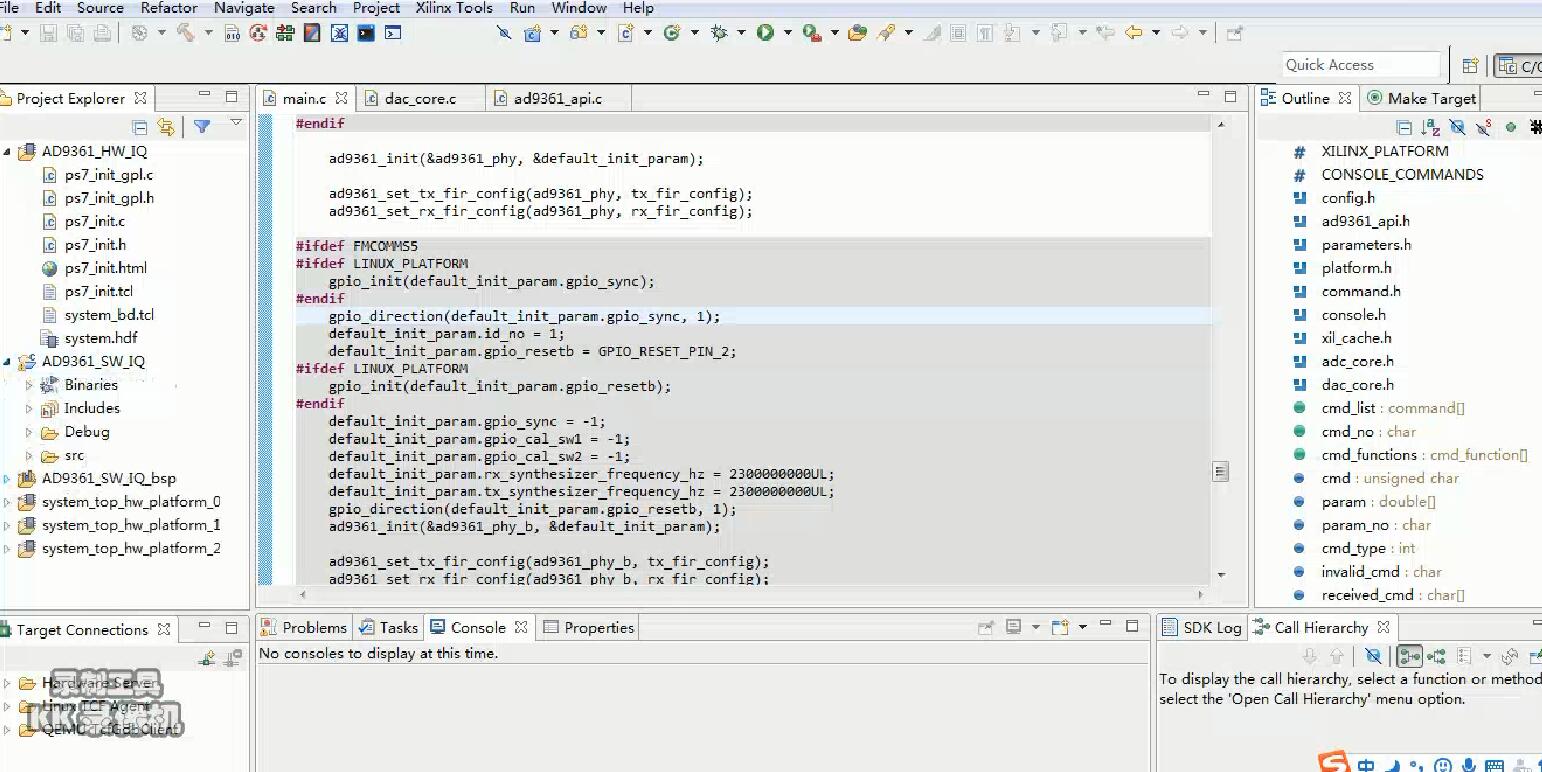Click the New C source file icon
The image size is (1542, 772).
[x=626, y=33]
